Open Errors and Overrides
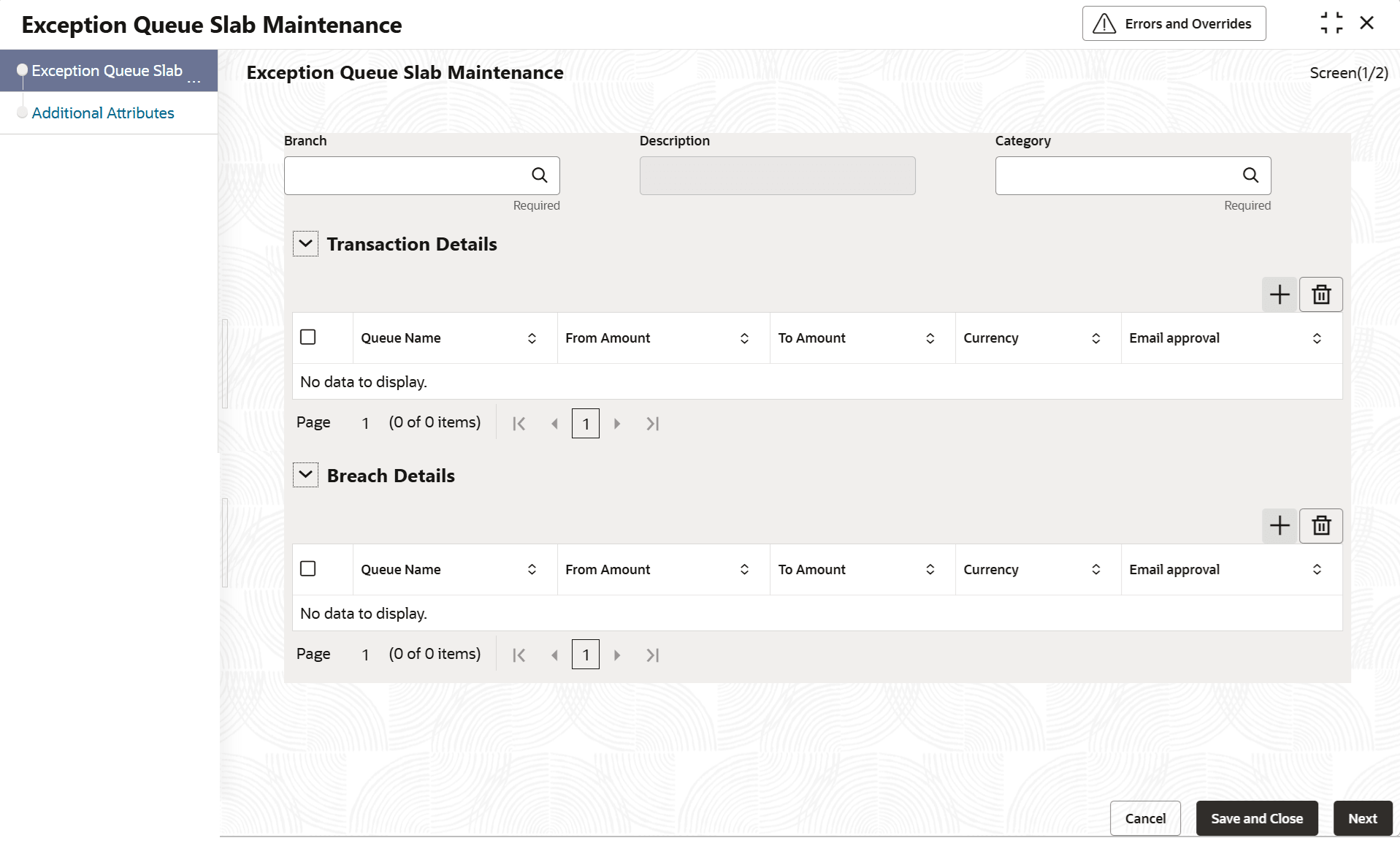Image resolution: width=1400 pixels, height=846 pixels. 1174,23
